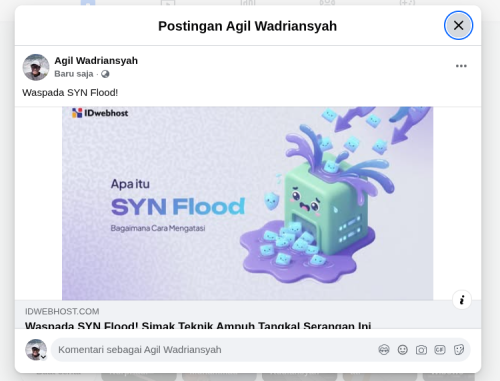
Task: Click the 'Baru saja' timestamp
Action: pos(74,74)
